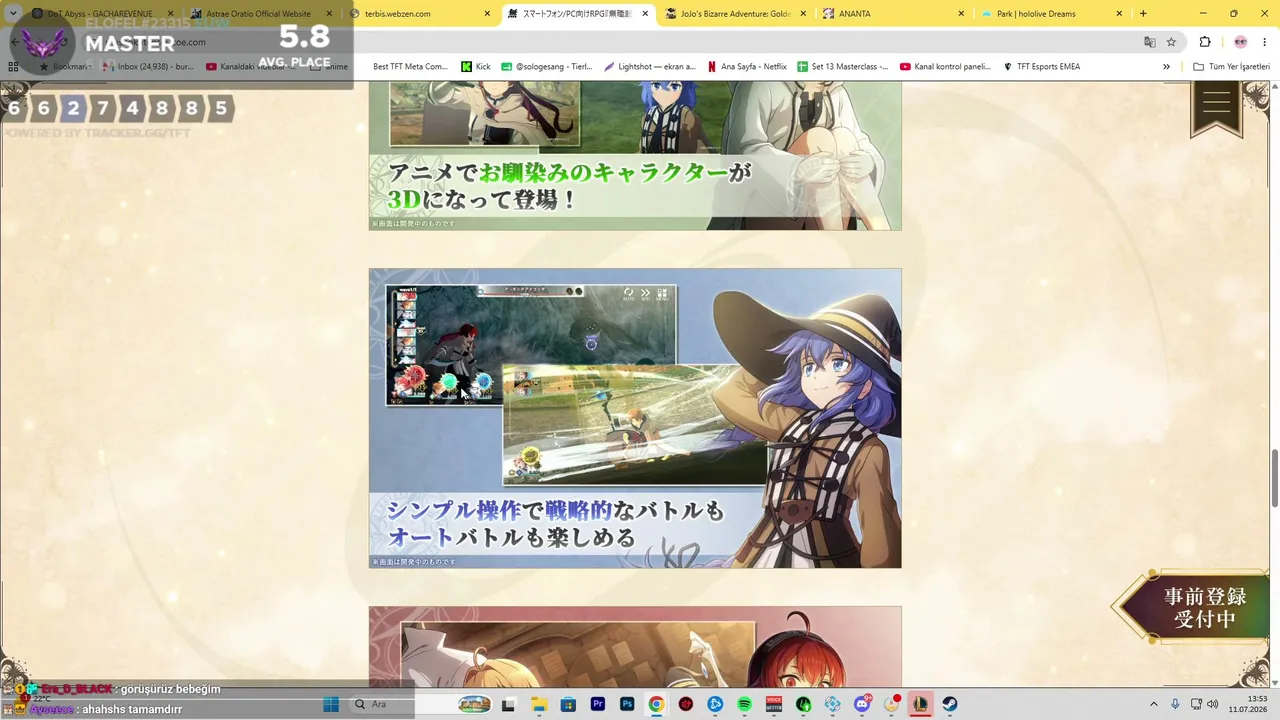Image resolution: width=1280 pixels, height=720 pixels.
Task: Open the Best TFT Meta Comps bookmark
Action: tap(410, 67)
